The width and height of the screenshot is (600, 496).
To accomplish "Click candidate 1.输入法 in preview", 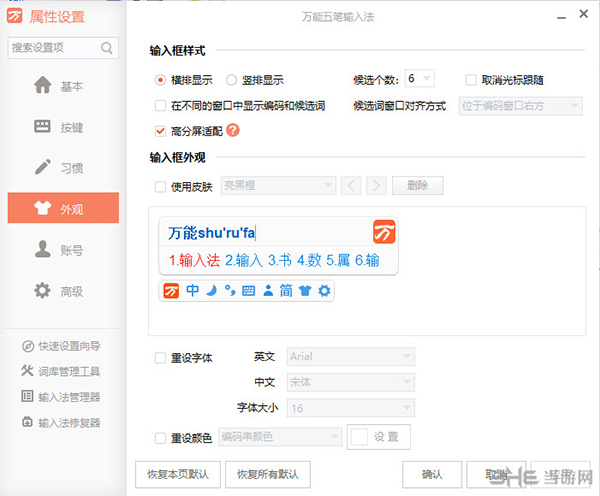I will coord(195,261).
